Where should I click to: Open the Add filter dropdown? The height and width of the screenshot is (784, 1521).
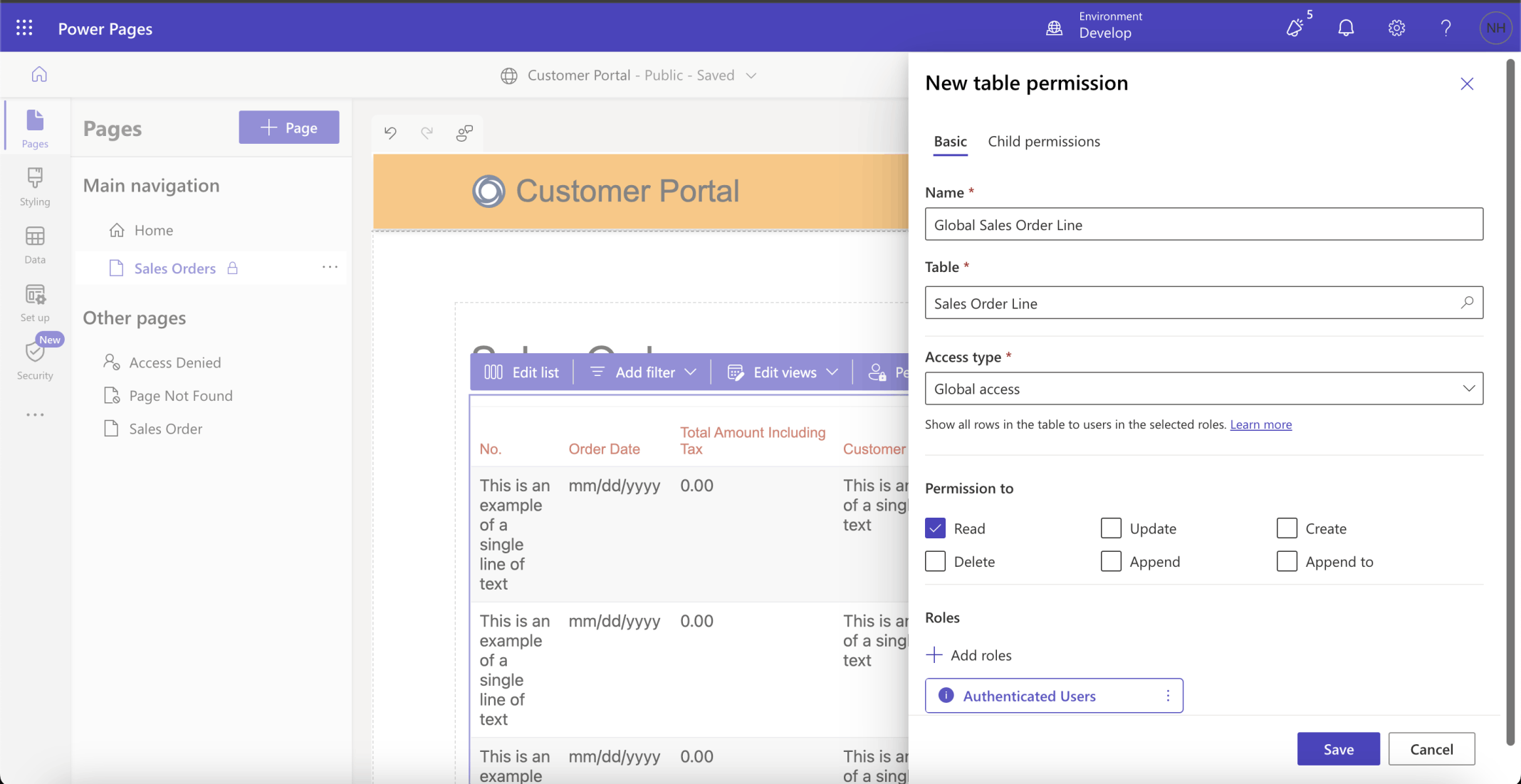tap(644, 372)
